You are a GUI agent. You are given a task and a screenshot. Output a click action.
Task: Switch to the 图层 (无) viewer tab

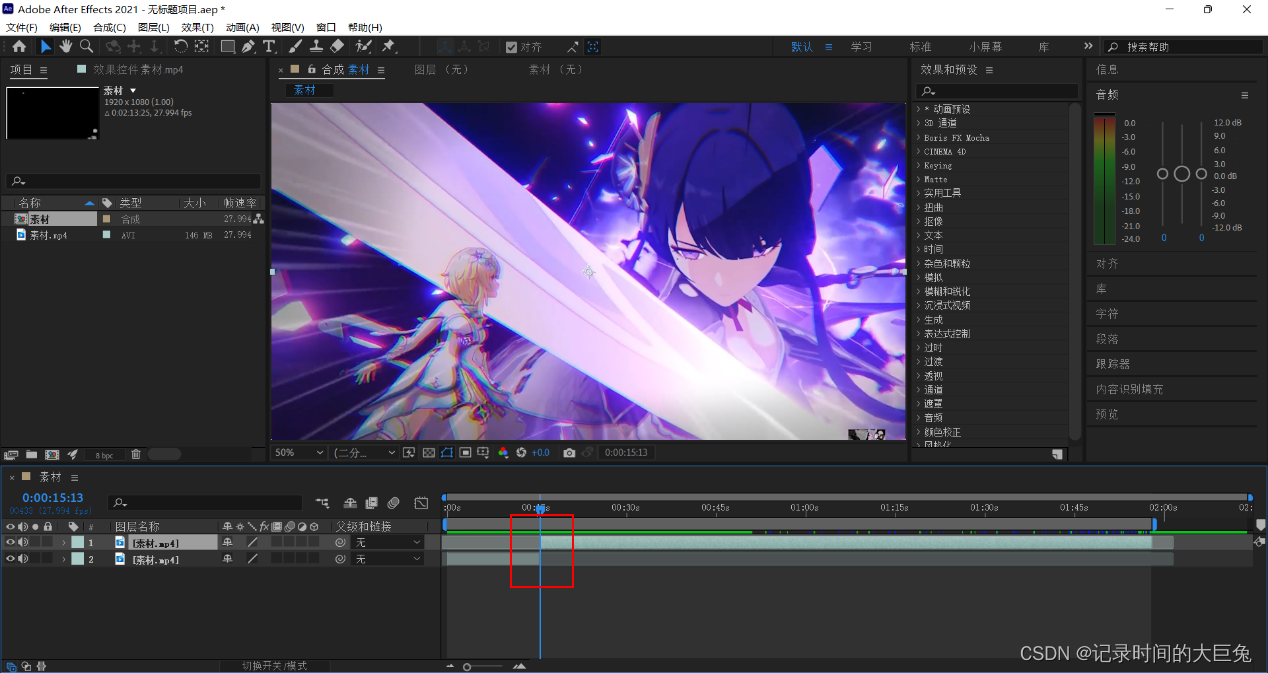441,70
